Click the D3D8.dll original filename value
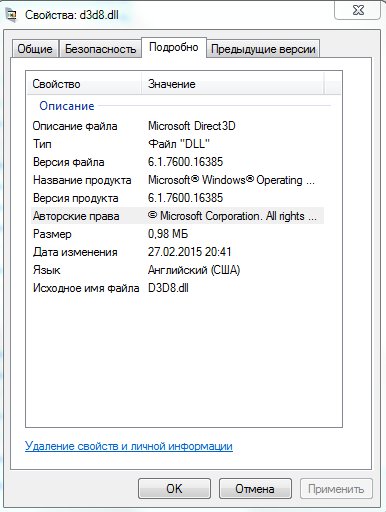386x512 pixels. 168,288
